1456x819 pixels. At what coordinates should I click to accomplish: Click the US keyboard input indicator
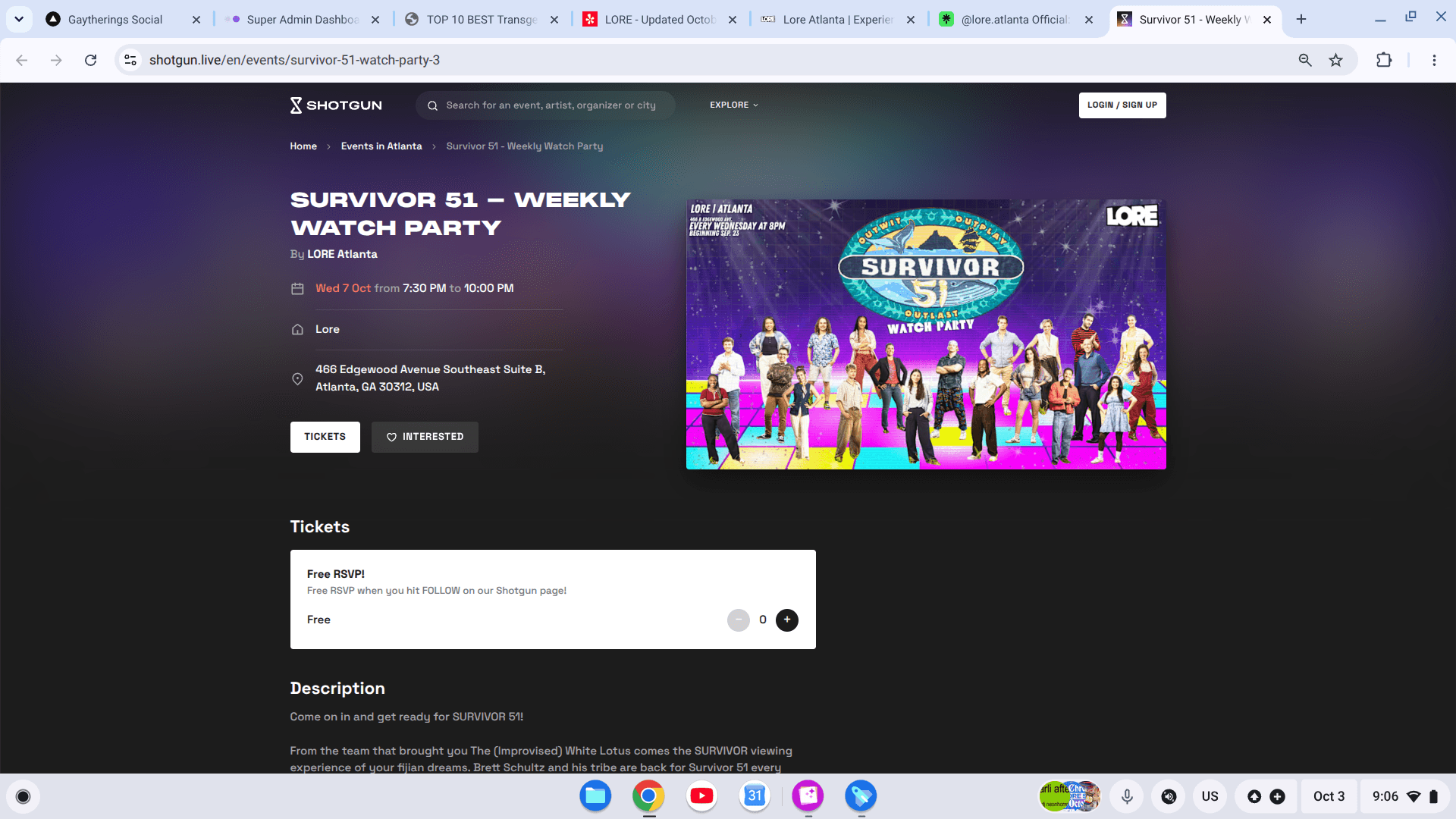click(x=1210, y=796)
